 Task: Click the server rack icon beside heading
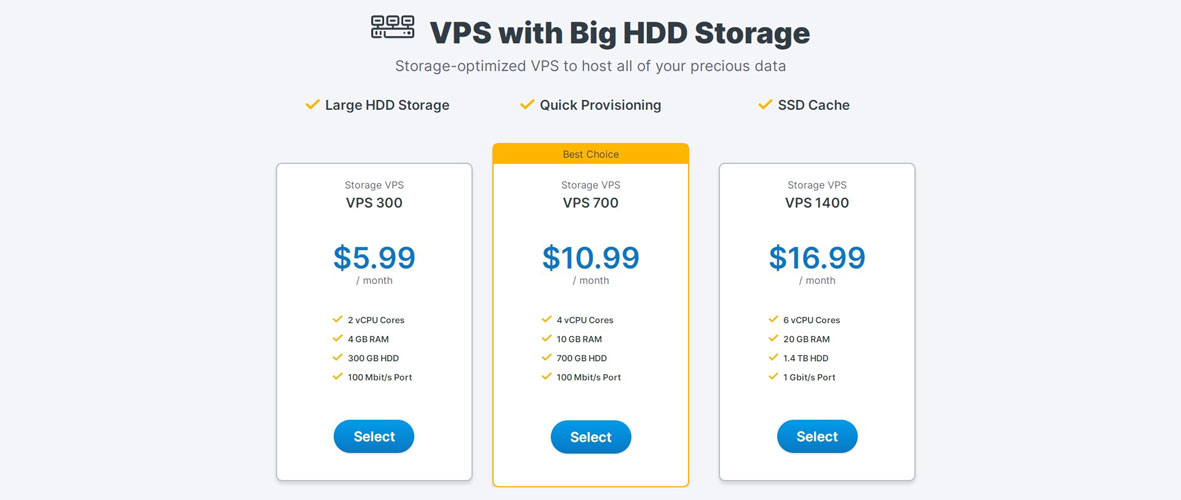tap(392, 27)
